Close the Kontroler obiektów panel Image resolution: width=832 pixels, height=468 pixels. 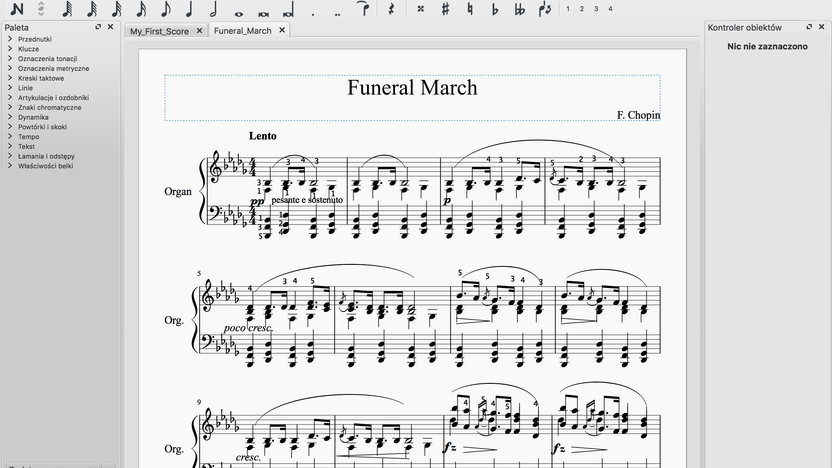point(822,27)
